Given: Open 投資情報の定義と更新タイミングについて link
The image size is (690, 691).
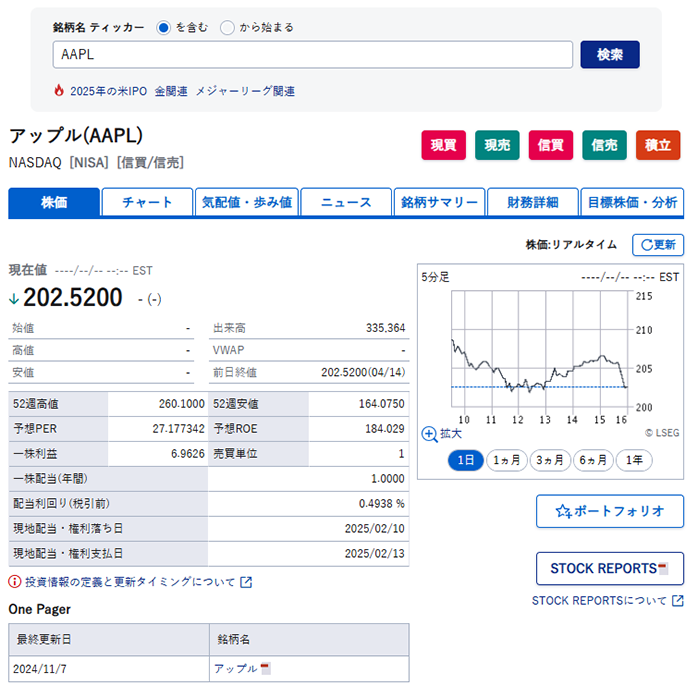Looking at the screenshot, I should click(130, 582).
